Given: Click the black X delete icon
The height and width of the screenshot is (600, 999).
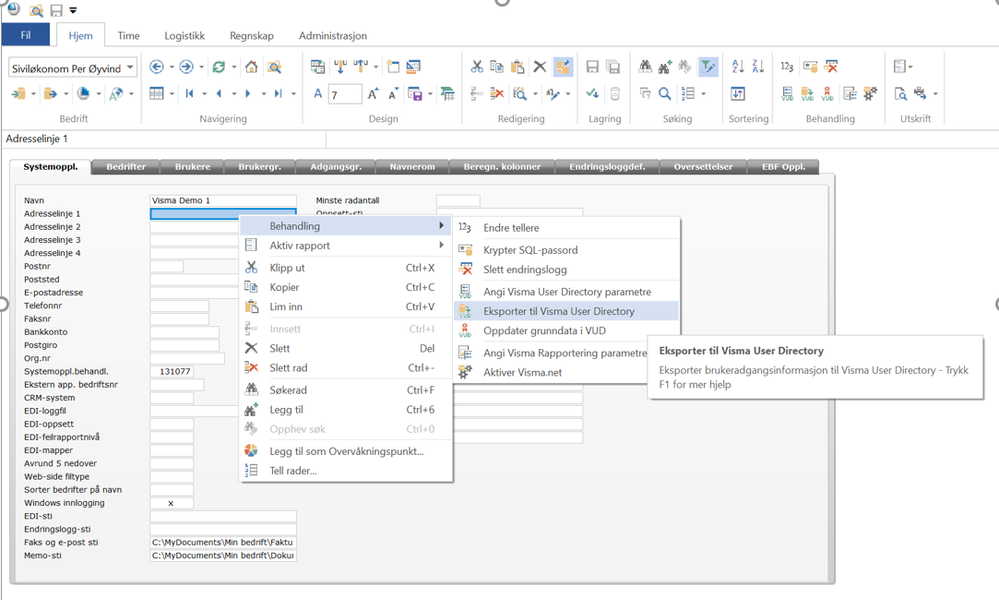Looking at the screenshot, I should 540,66.
